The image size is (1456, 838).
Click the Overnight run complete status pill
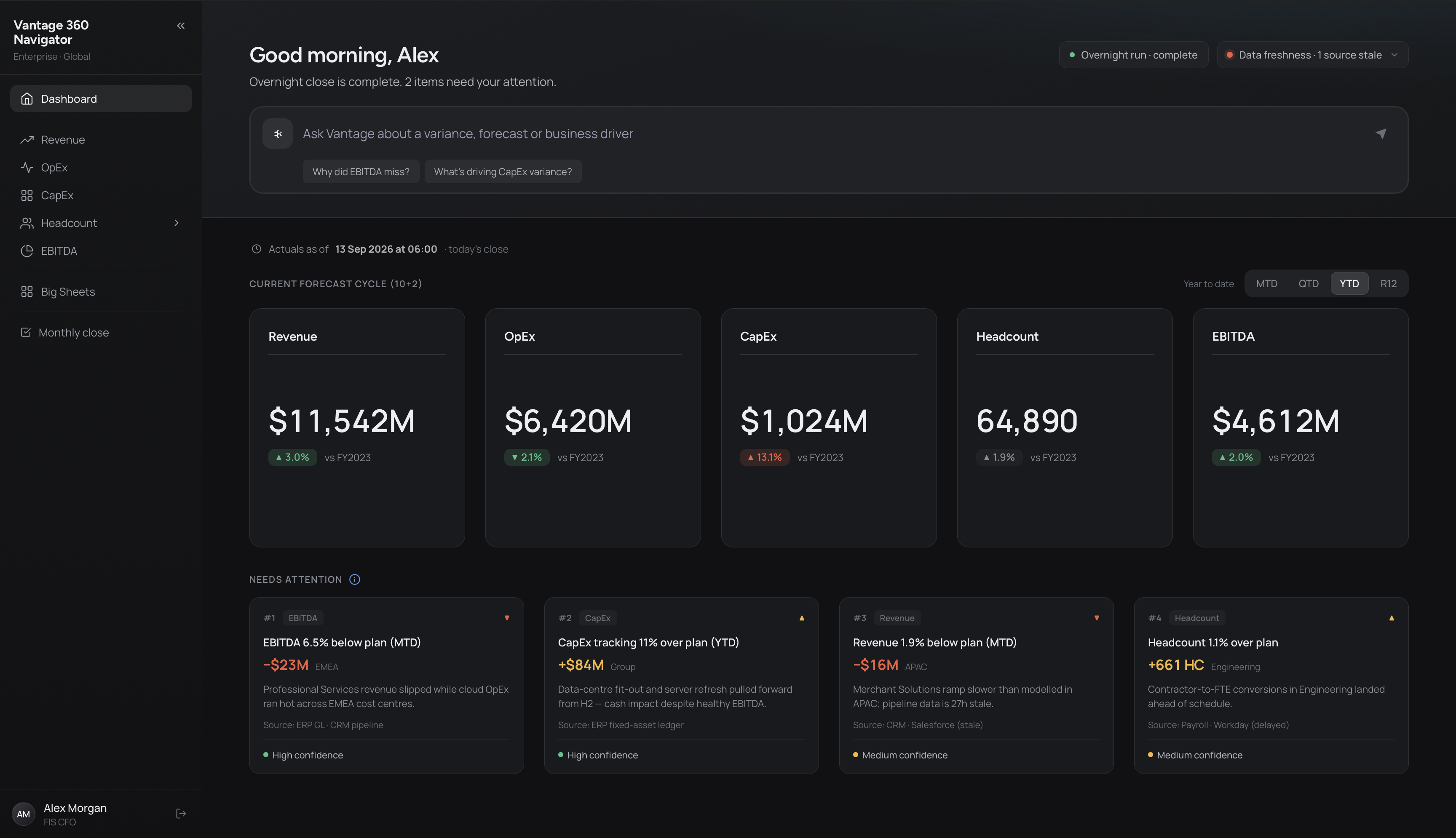1133,55
